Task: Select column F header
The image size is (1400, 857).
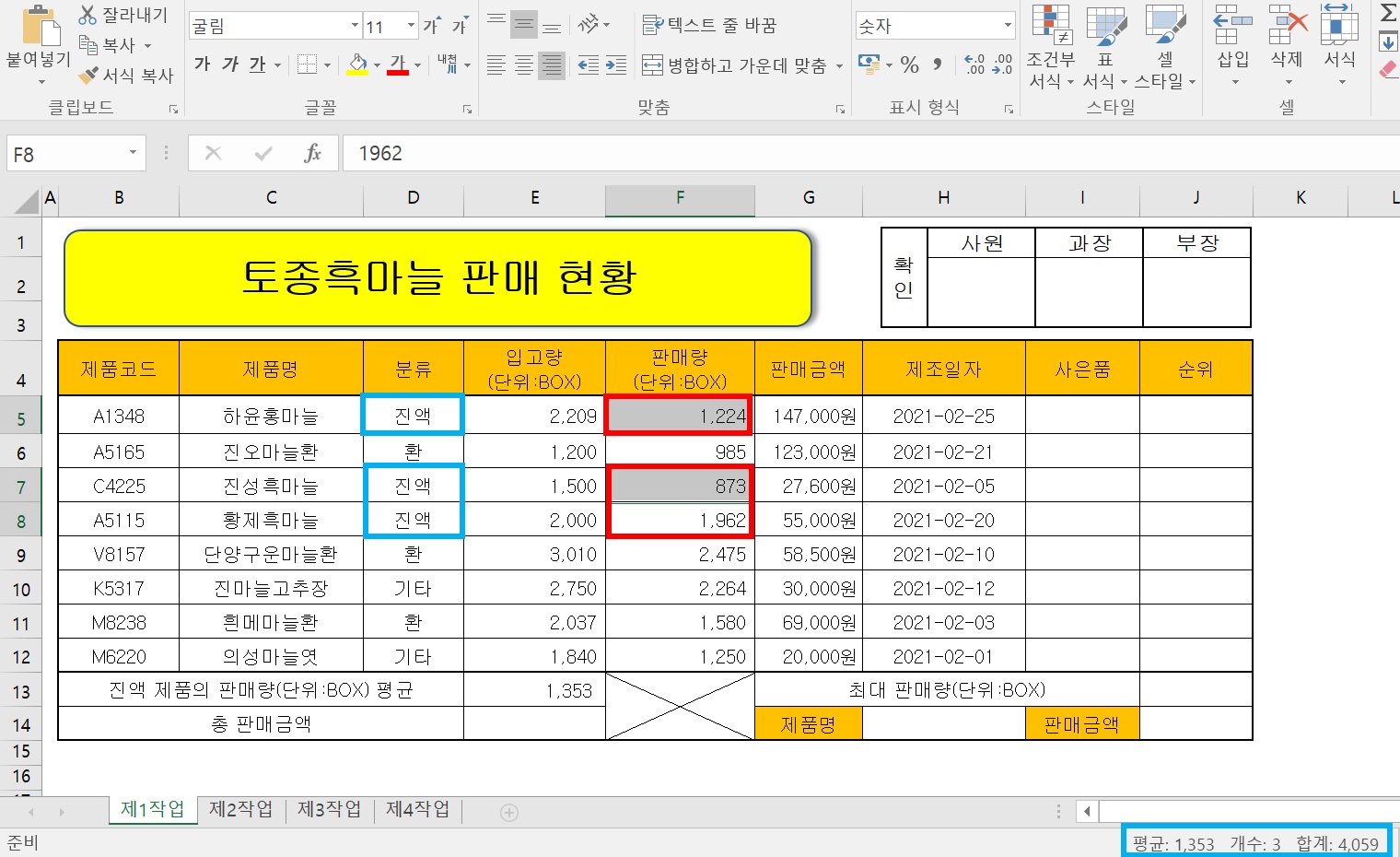Action: click(x=680, y=198)
